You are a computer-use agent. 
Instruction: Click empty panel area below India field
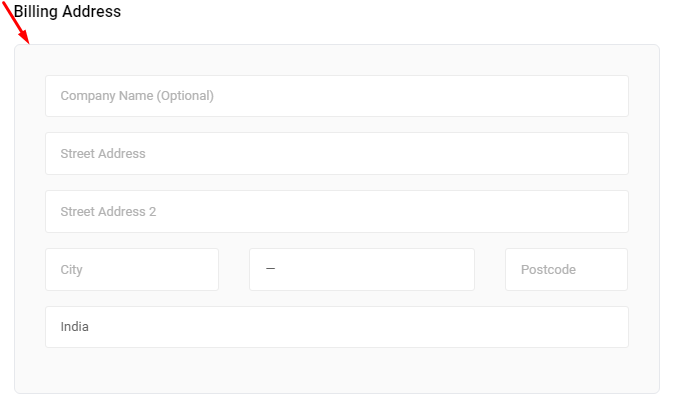pos(337,369)
